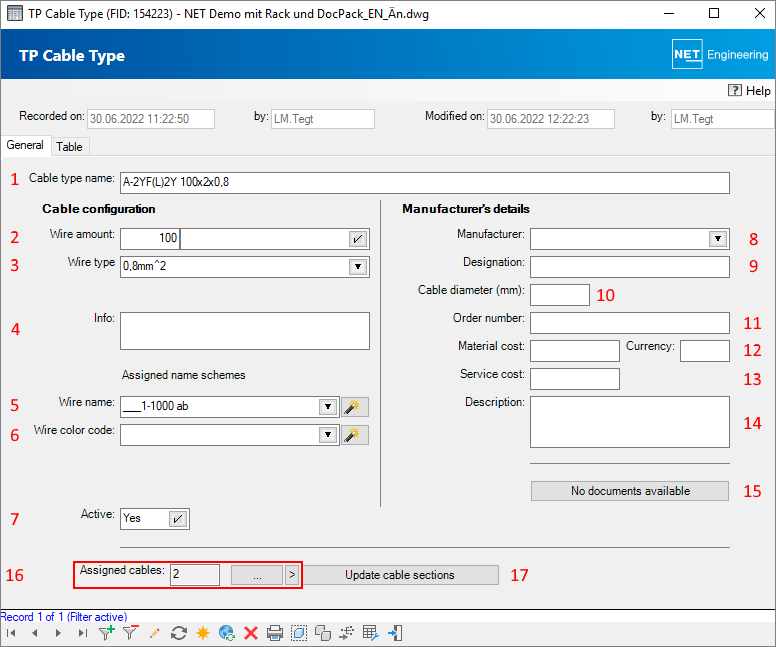The height and width of the screenshot is (647, 776).
Task: Click the table with wrench icon
Action: click(371, 633)
